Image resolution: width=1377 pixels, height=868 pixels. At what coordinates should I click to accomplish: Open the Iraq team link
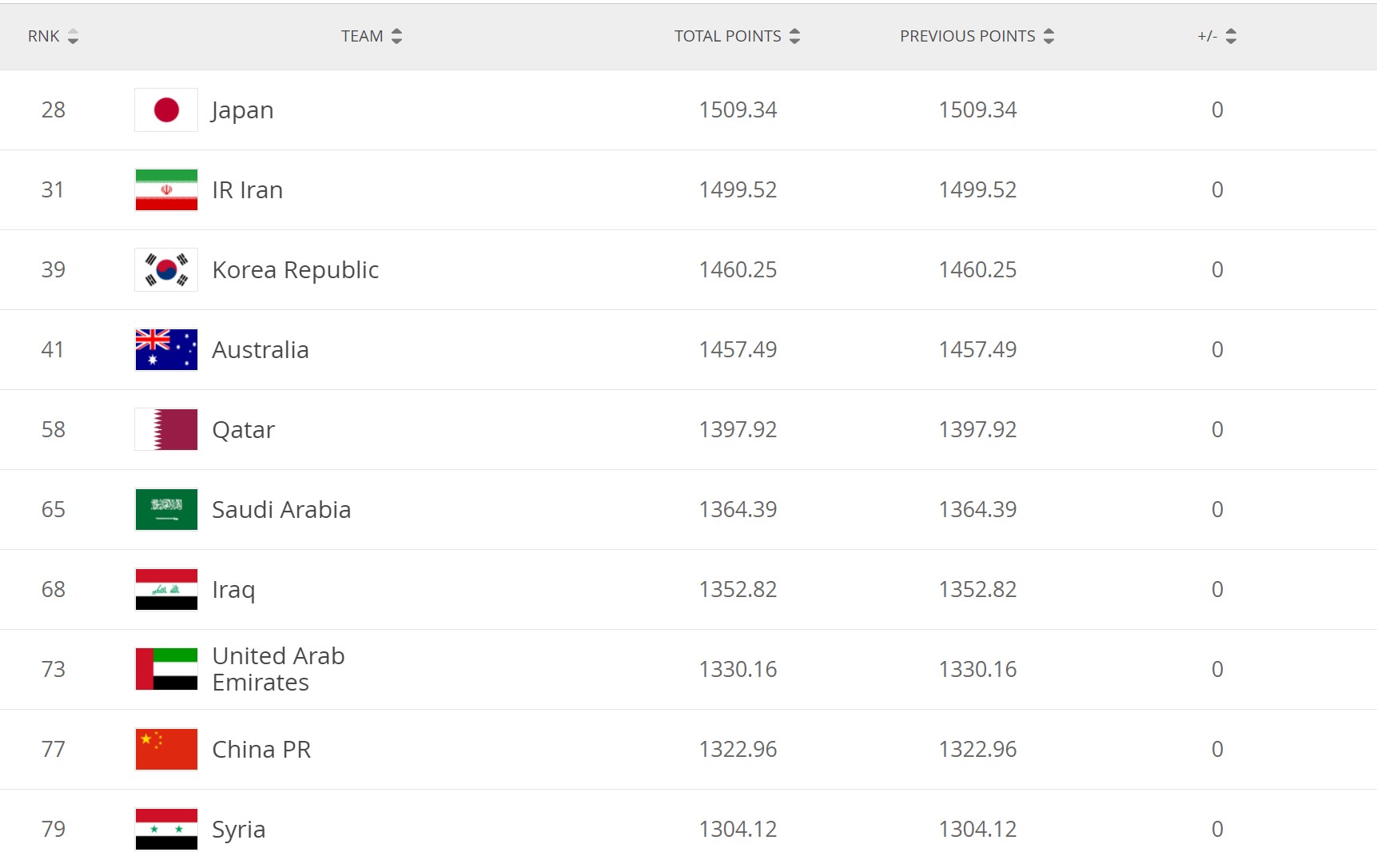point(233,590)
